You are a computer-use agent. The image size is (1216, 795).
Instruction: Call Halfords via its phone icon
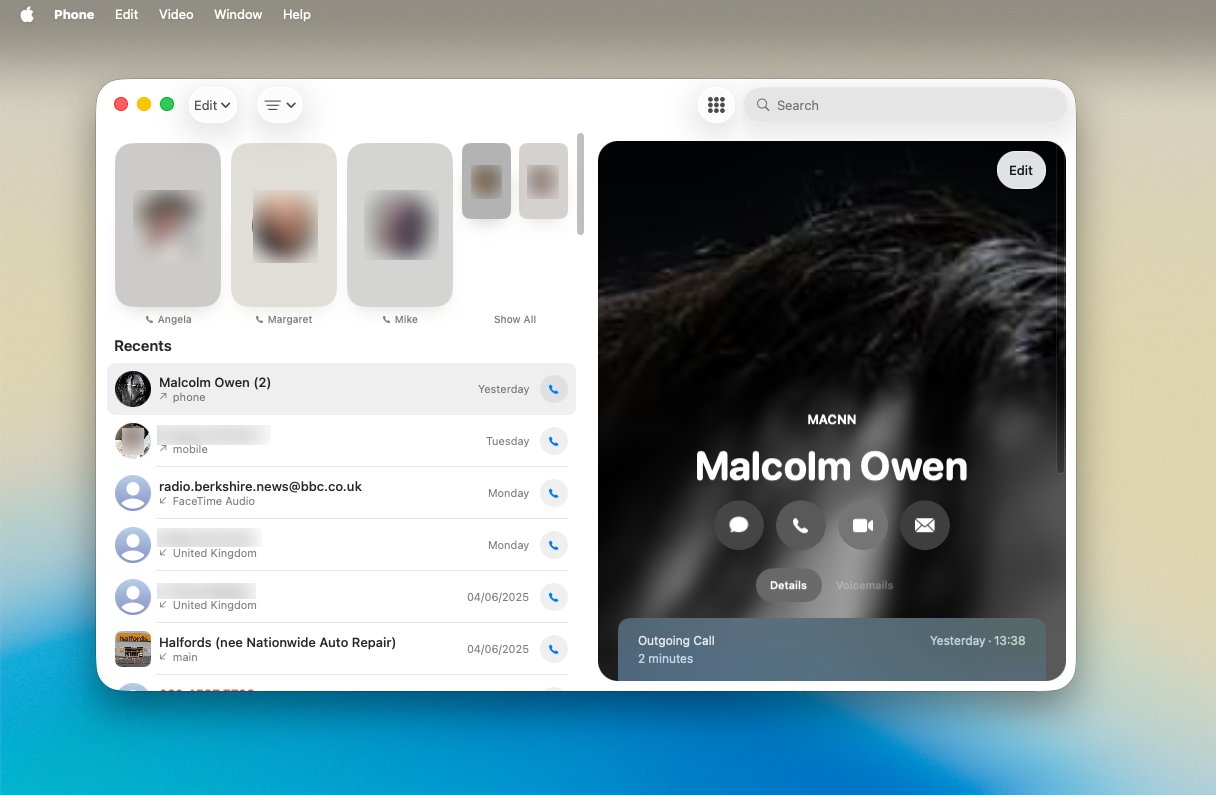[554, 649]
